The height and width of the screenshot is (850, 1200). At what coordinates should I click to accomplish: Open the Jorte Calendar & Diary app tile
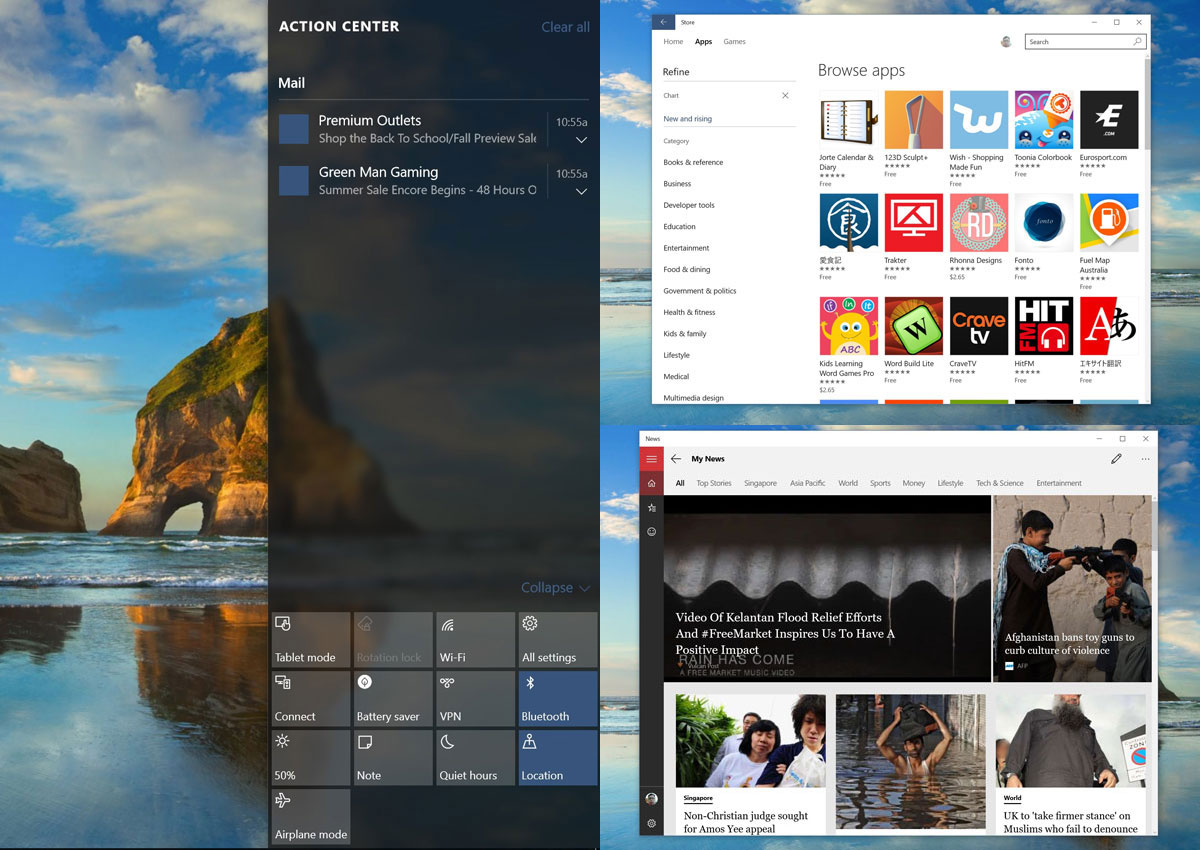coord(849,120)
